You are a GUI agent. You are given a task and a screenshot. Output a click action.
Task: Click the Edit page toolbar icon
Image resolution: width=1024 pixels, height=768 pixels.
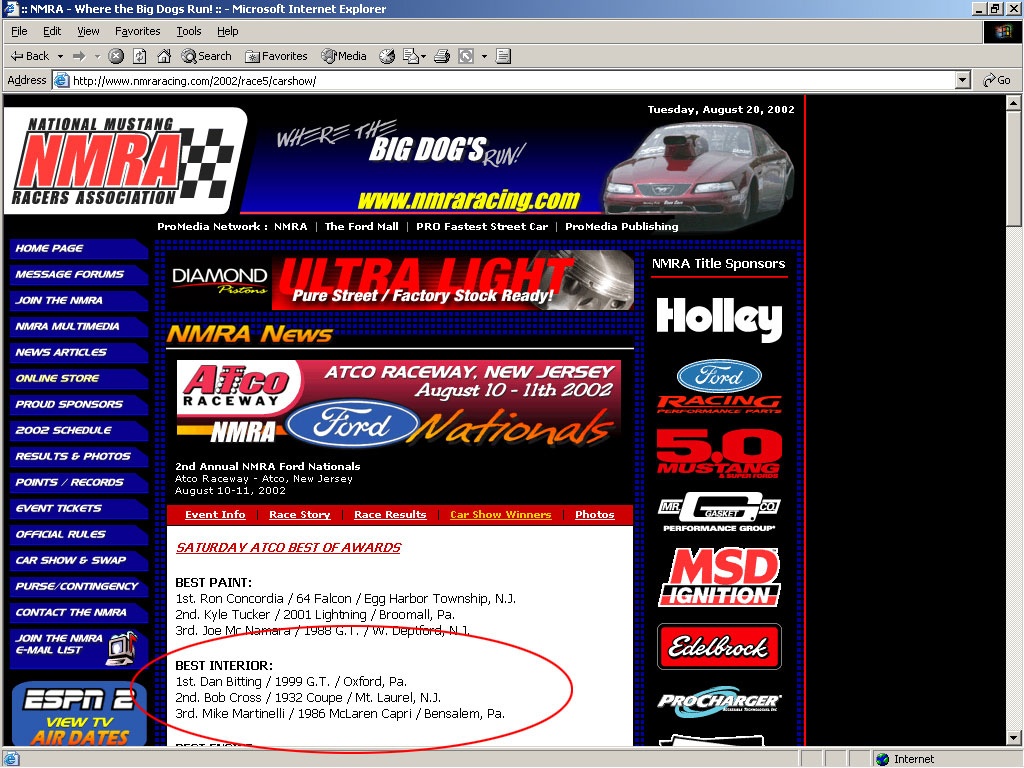tap(466, 56)
